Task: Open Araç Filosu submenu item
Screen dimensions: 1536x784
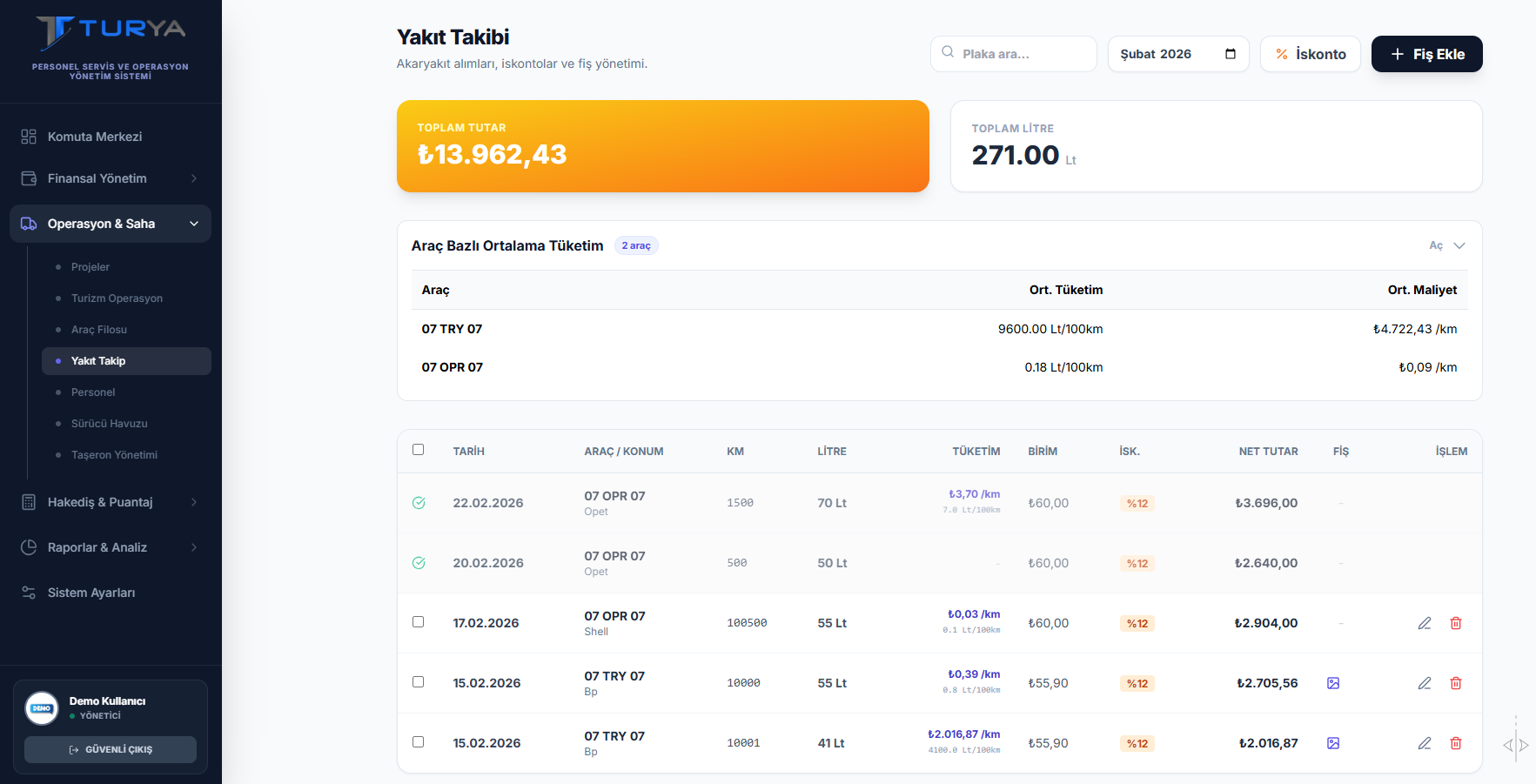Action: click(99, 330)
